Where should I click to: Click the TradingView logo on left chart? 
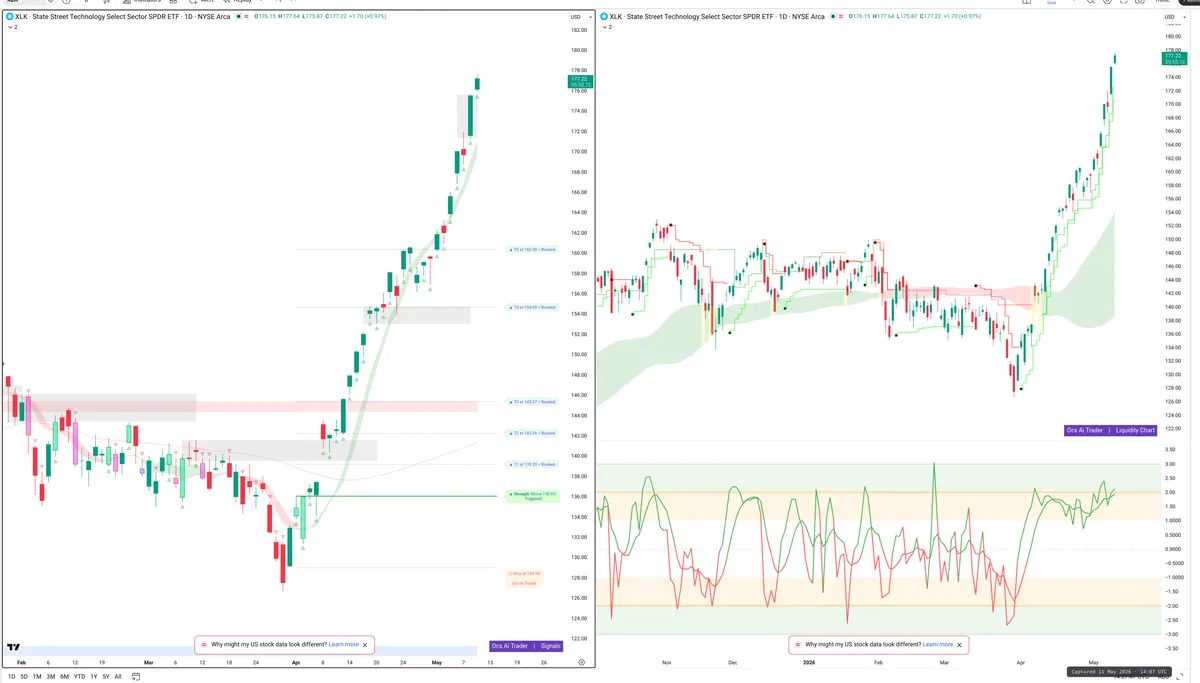[13, 647]
